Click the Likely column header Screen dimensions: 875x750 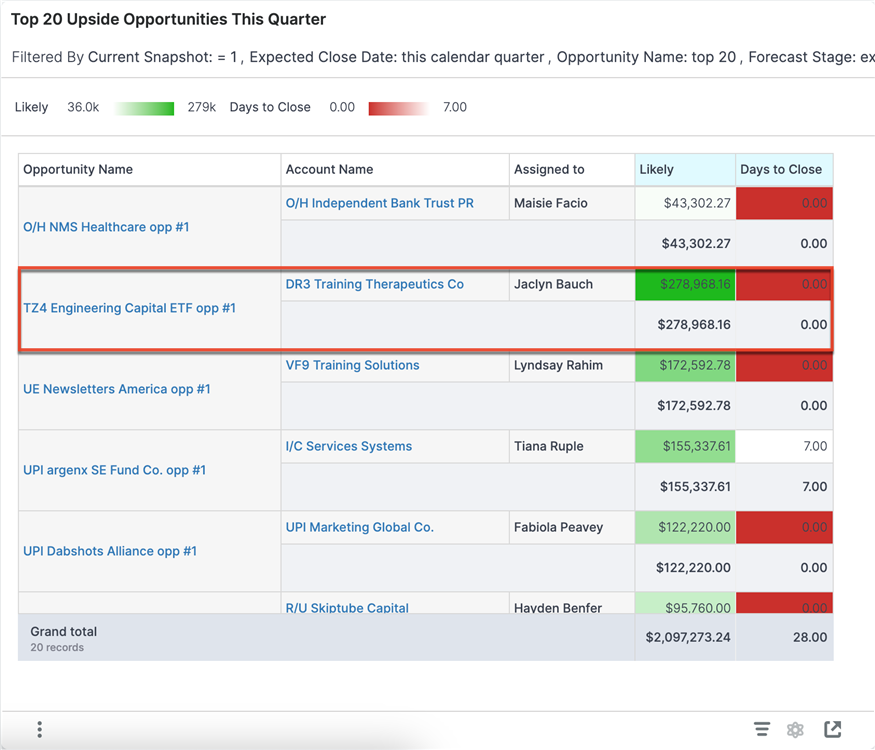coord(656,170)
